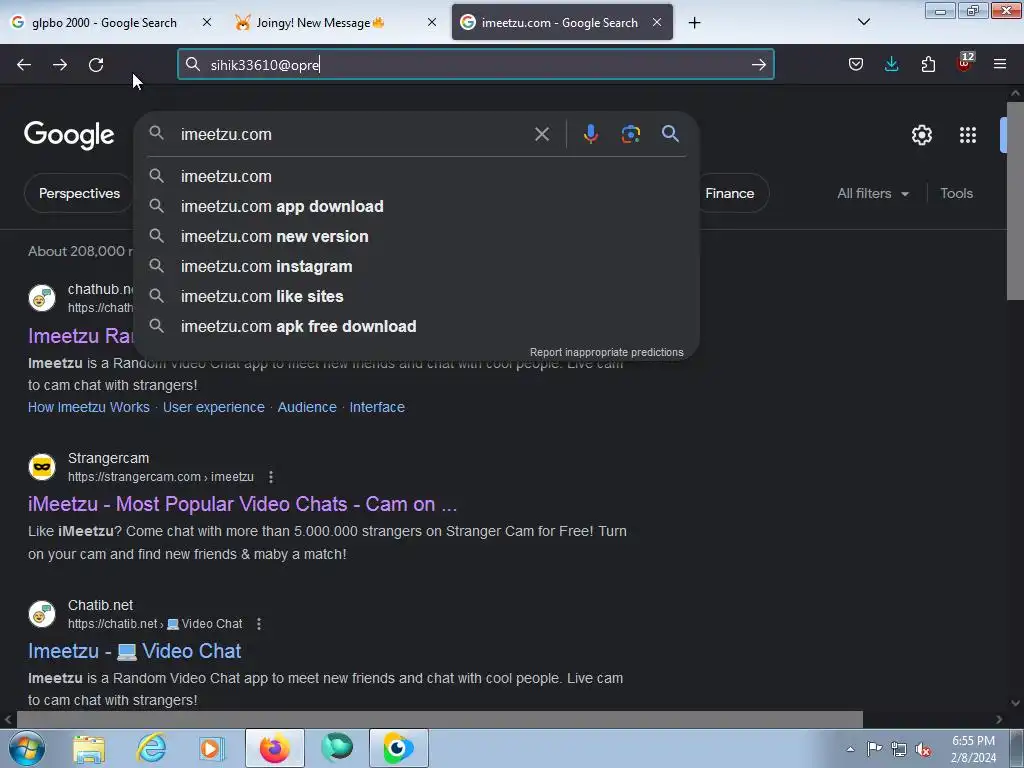The height and width of the screenshot is (768, 1024).
Task: Open the Firefox hamburger menu
Action: [1000, 64]
